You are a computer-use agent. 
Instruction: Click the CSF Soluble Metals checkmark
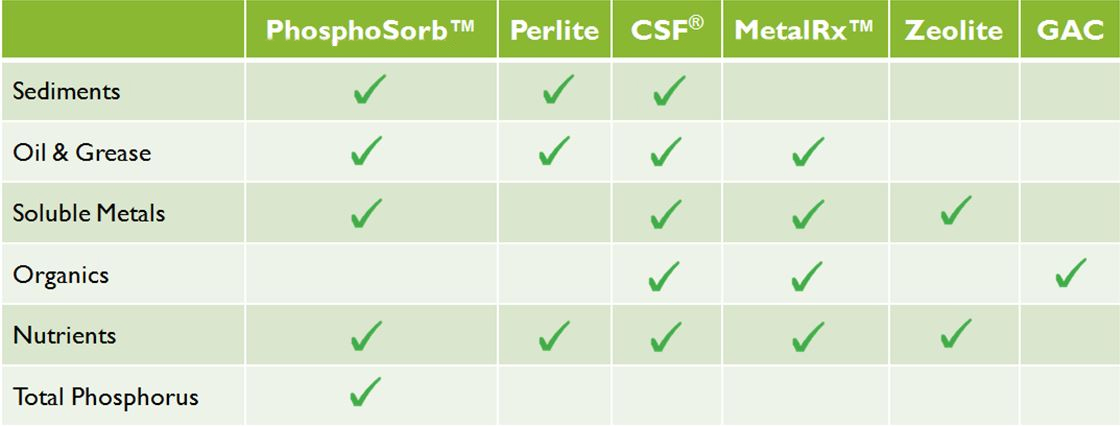click(664, 214)
